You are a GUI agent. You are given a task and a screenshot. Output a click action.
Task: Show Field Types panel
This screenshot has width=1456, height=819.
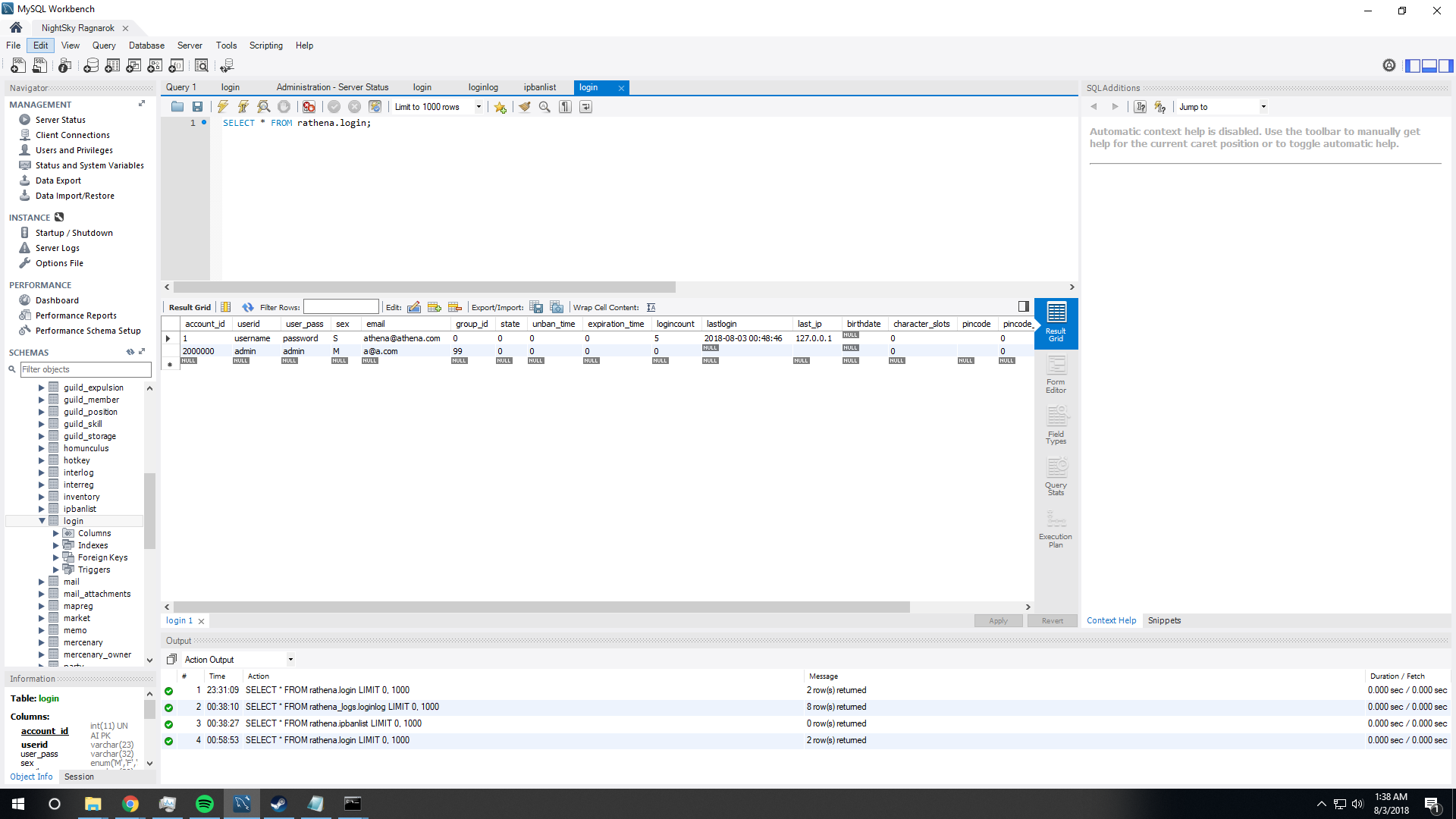tap(1056, 425)
